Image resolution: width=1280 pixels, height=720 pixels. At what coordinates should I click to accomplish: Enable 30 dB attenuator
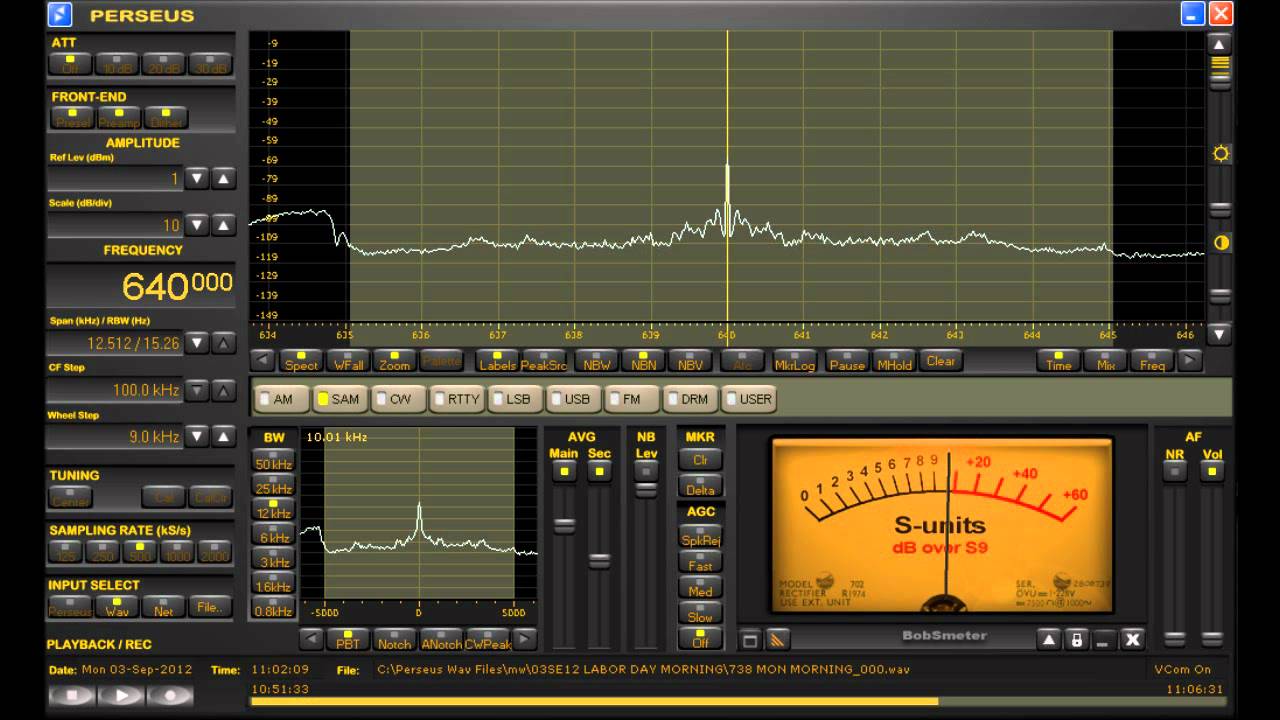210,64
